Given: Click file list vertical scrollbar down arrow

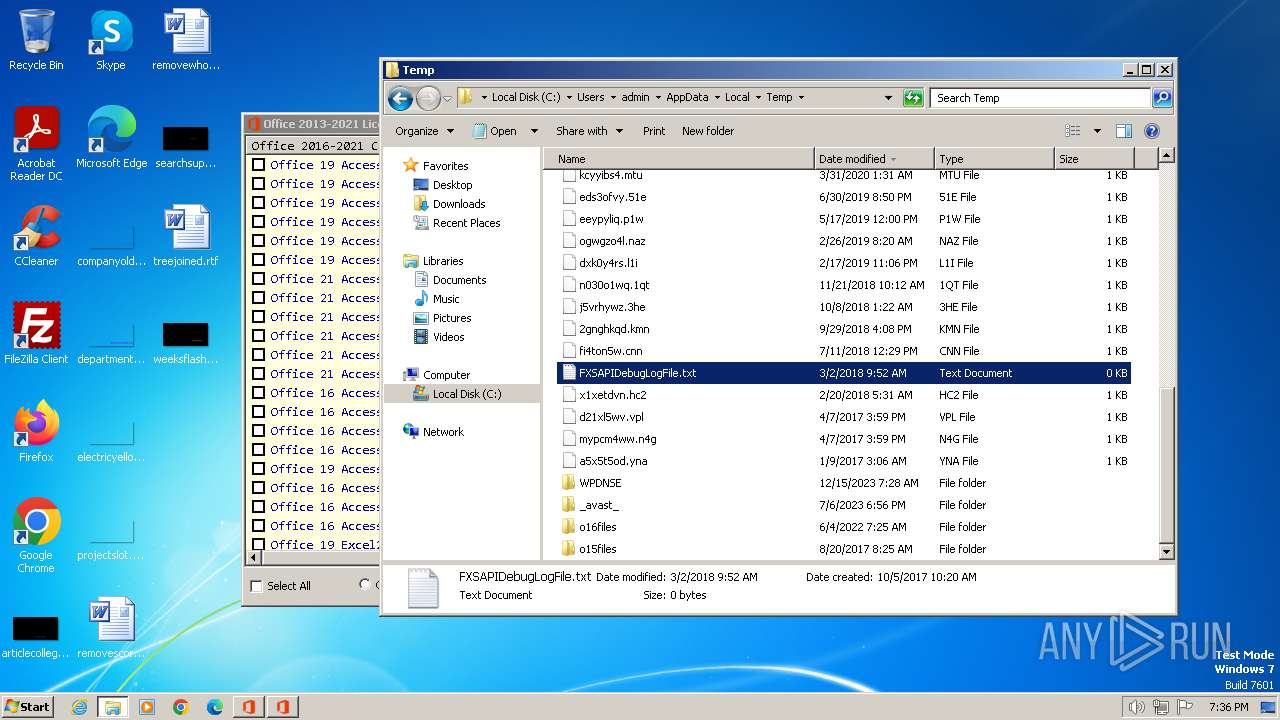Looking at the screenshot, I should click(1166, 551).
